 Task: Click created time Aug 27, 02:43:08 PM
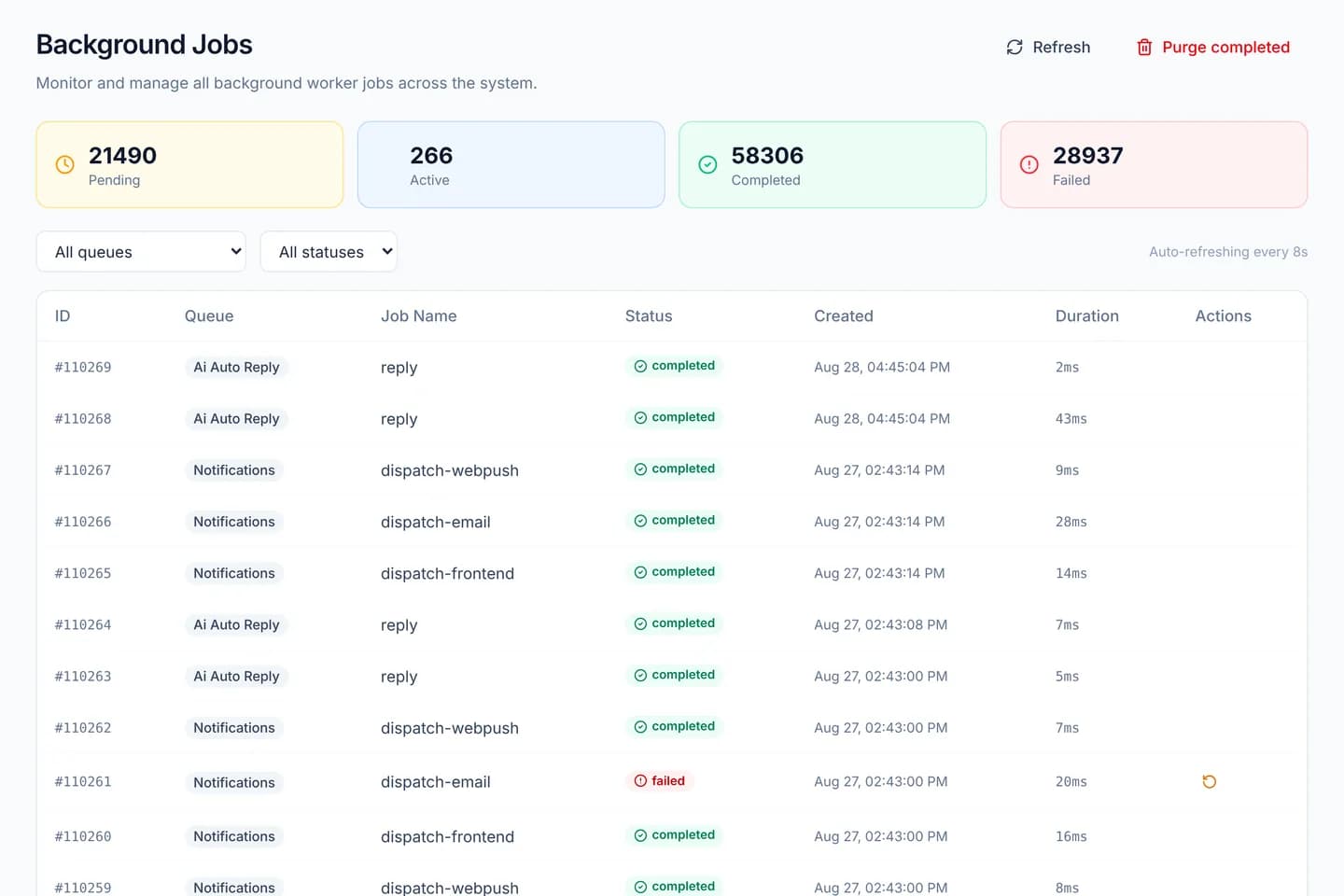point(880,624)
